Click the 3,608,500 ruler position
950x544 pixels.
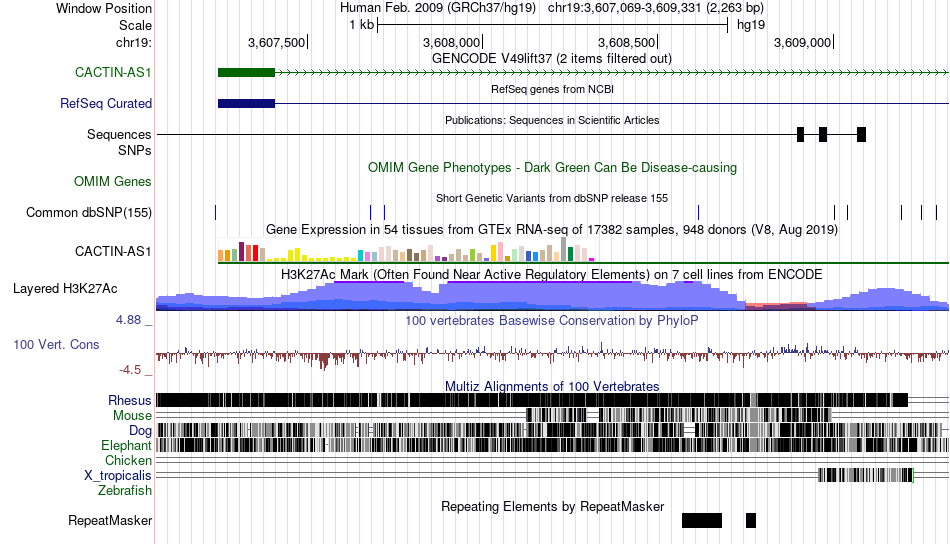click(627, 42)
